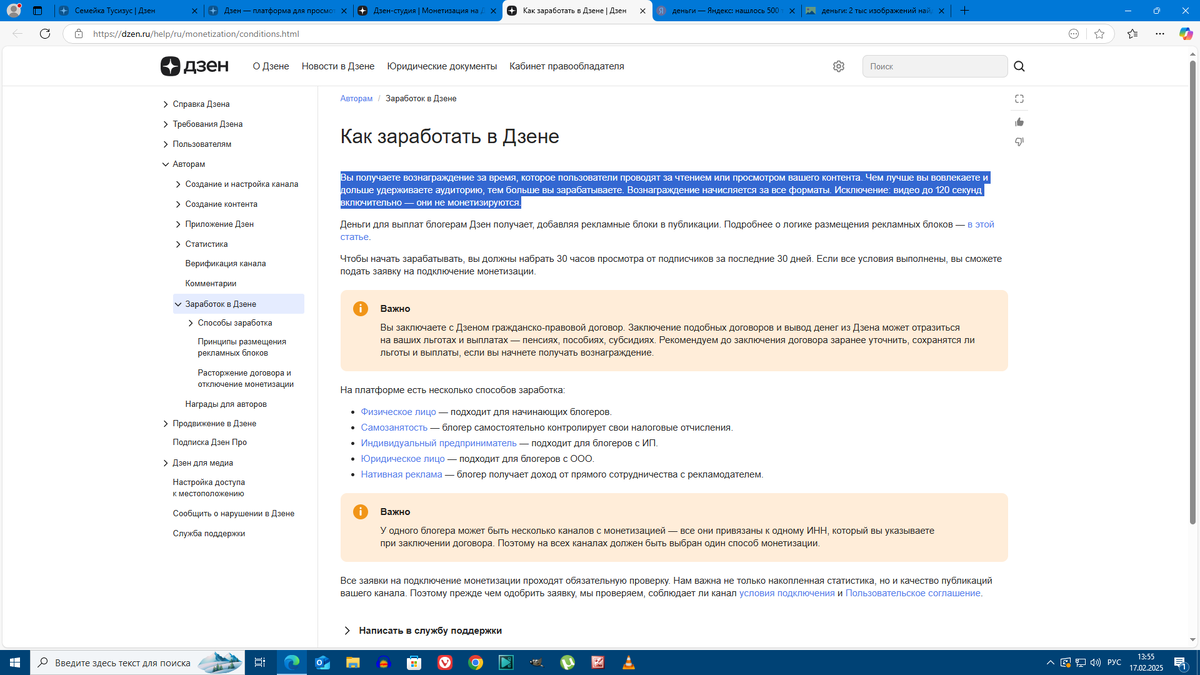
Task: Open О Дзене menu item
Action: (270, 66)
